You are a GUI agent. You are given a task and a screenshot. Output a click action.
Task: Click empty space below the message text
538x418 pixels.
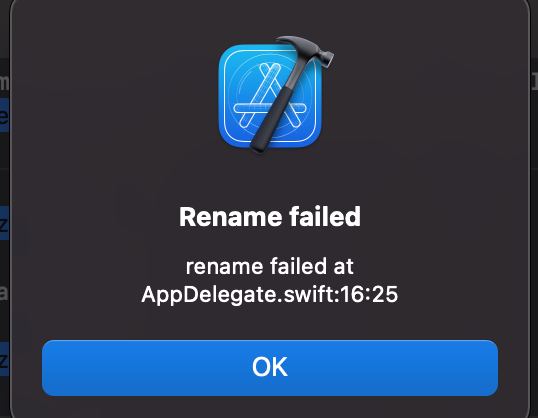point(270,323)
